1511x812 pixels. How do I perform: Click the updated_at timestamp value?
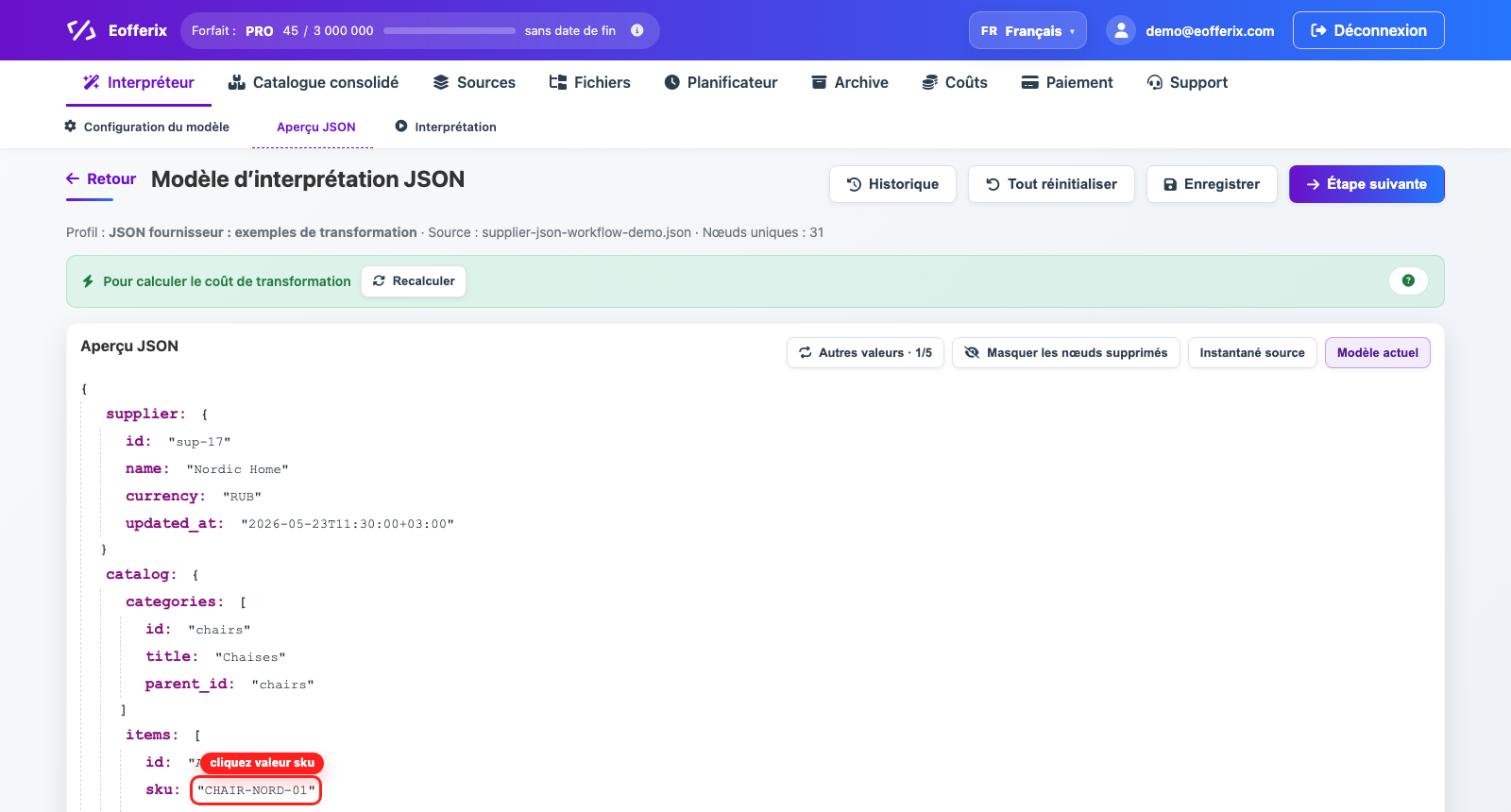[348, 523]
